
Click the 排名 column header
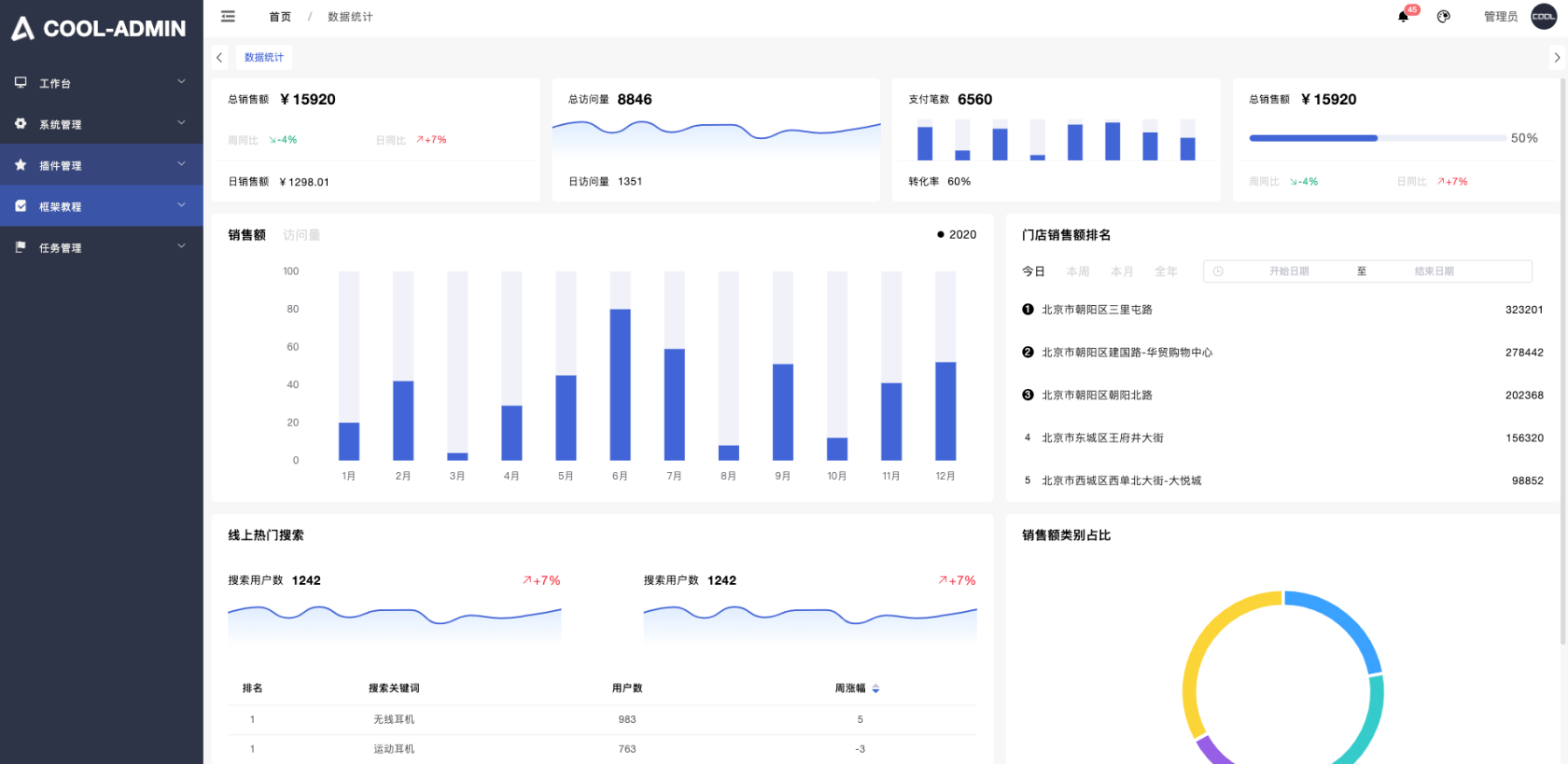252,688
